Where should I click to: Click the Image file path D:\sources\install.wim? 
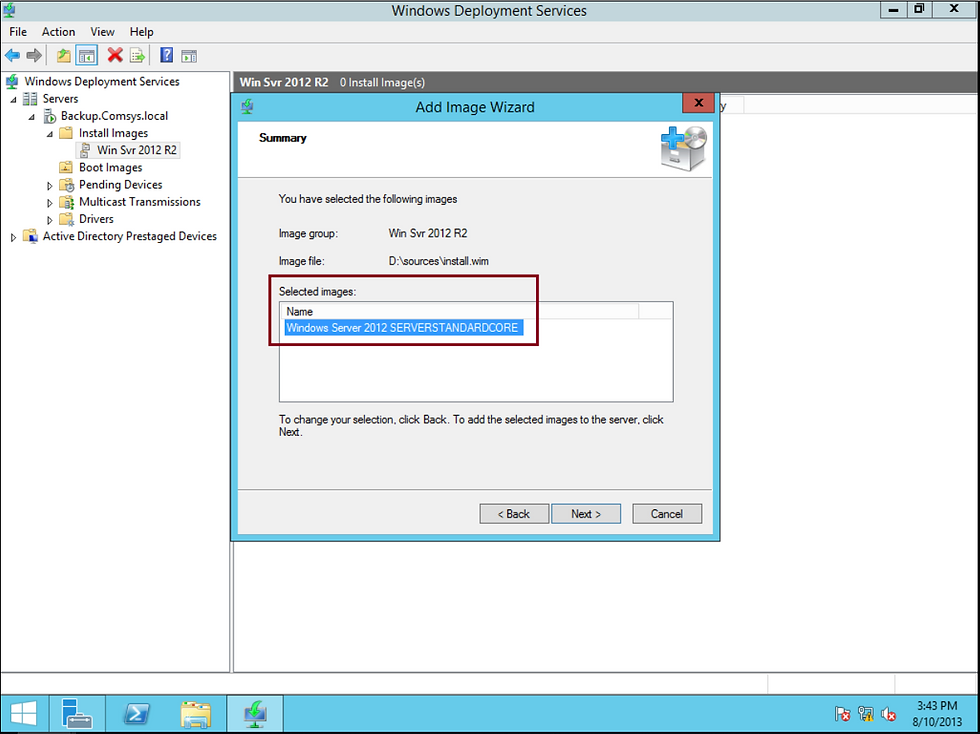(x=439, y=261)
